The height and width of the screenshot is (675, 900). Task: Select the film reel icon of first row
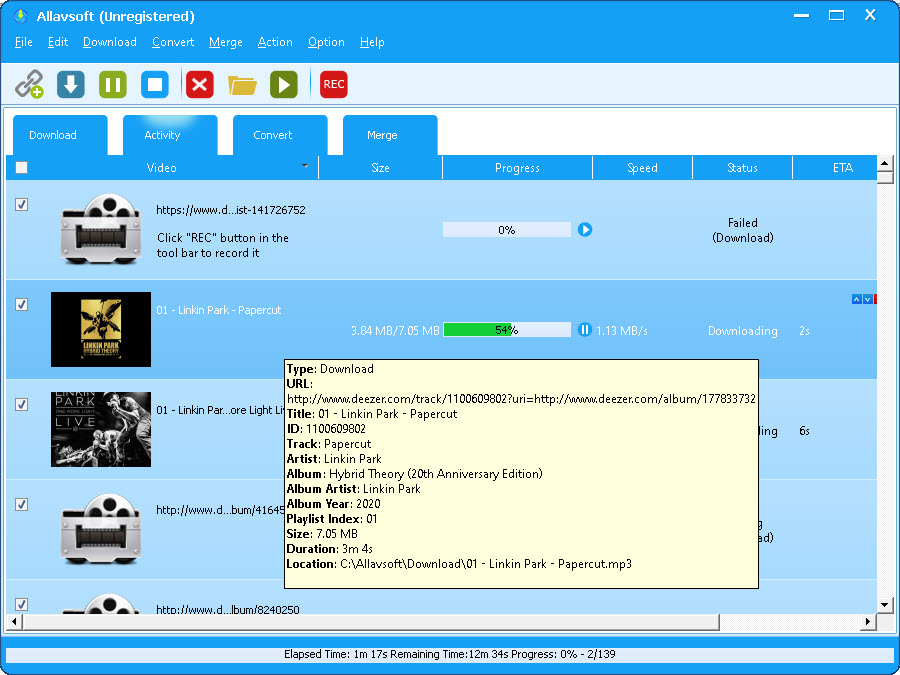point(101,229)
